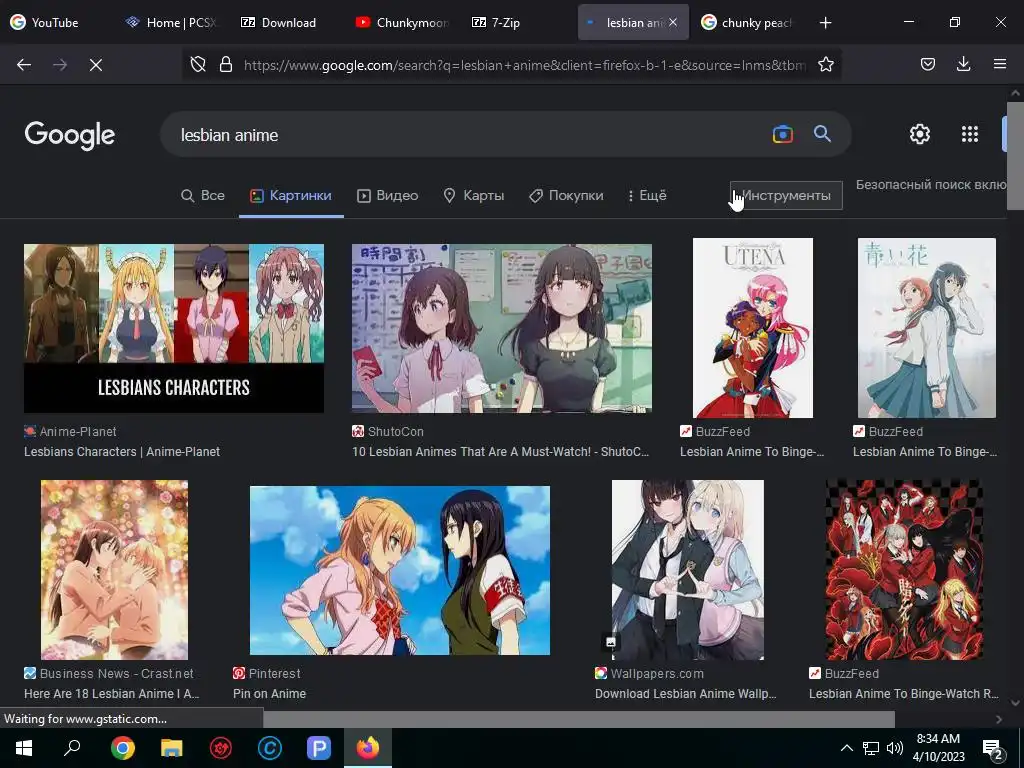Bookmark this page with the star

pyautogui.click(x=825, y=64)
